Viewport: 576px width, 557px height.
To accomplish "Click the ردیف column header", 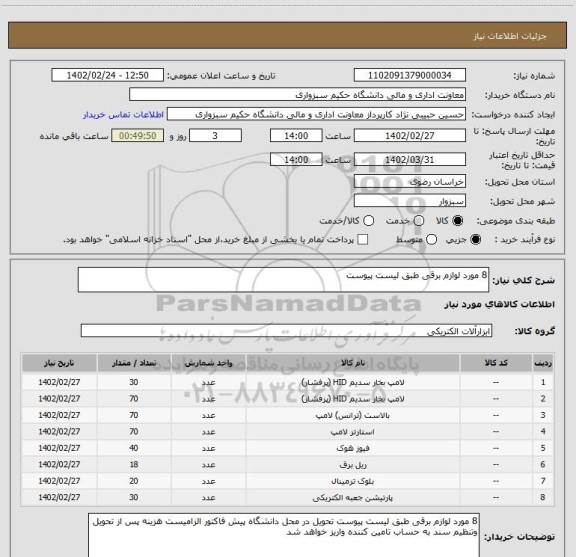I will click(543, 363).
